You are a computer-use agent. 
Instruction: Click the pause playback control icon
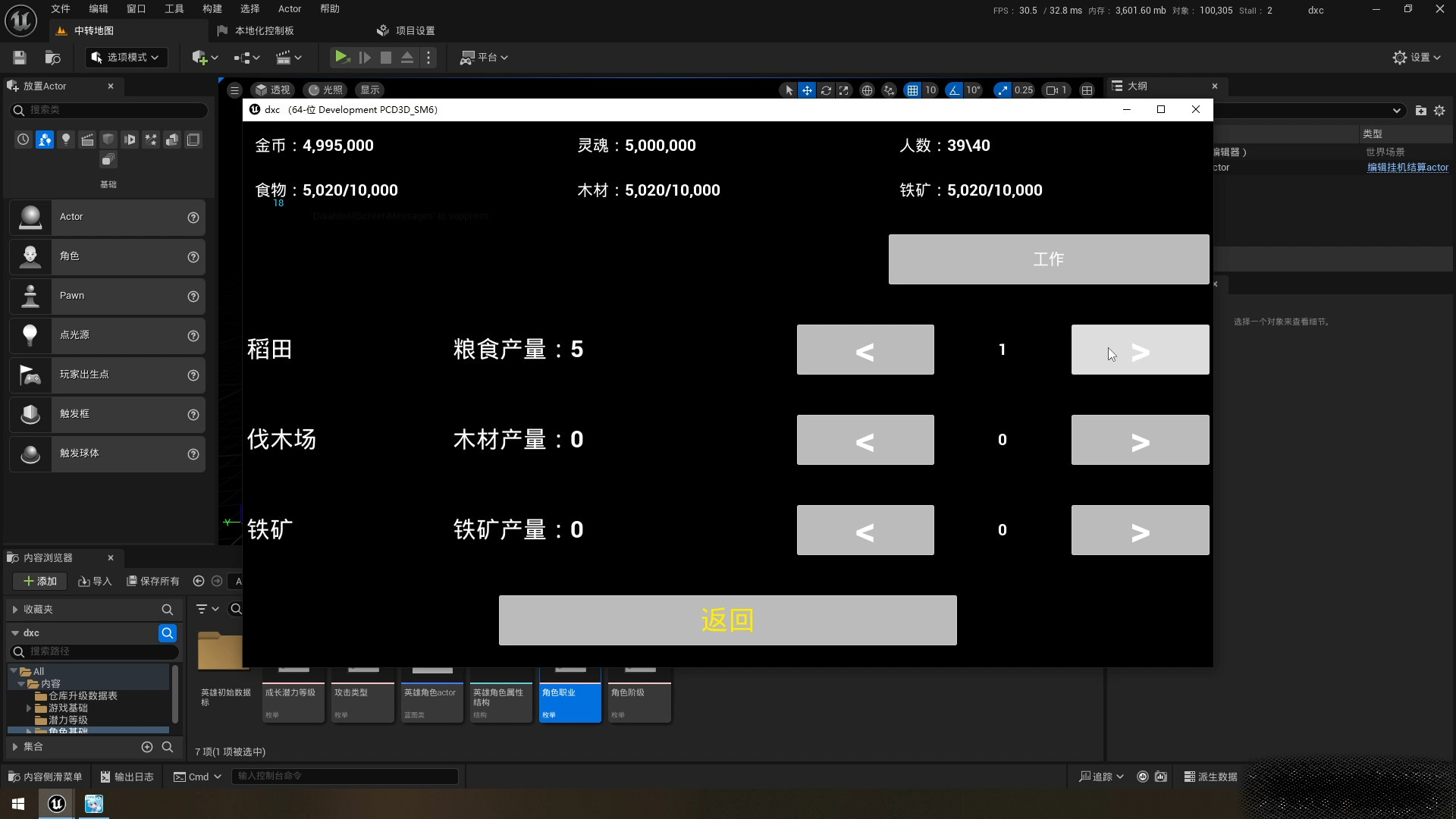(365, 57)
